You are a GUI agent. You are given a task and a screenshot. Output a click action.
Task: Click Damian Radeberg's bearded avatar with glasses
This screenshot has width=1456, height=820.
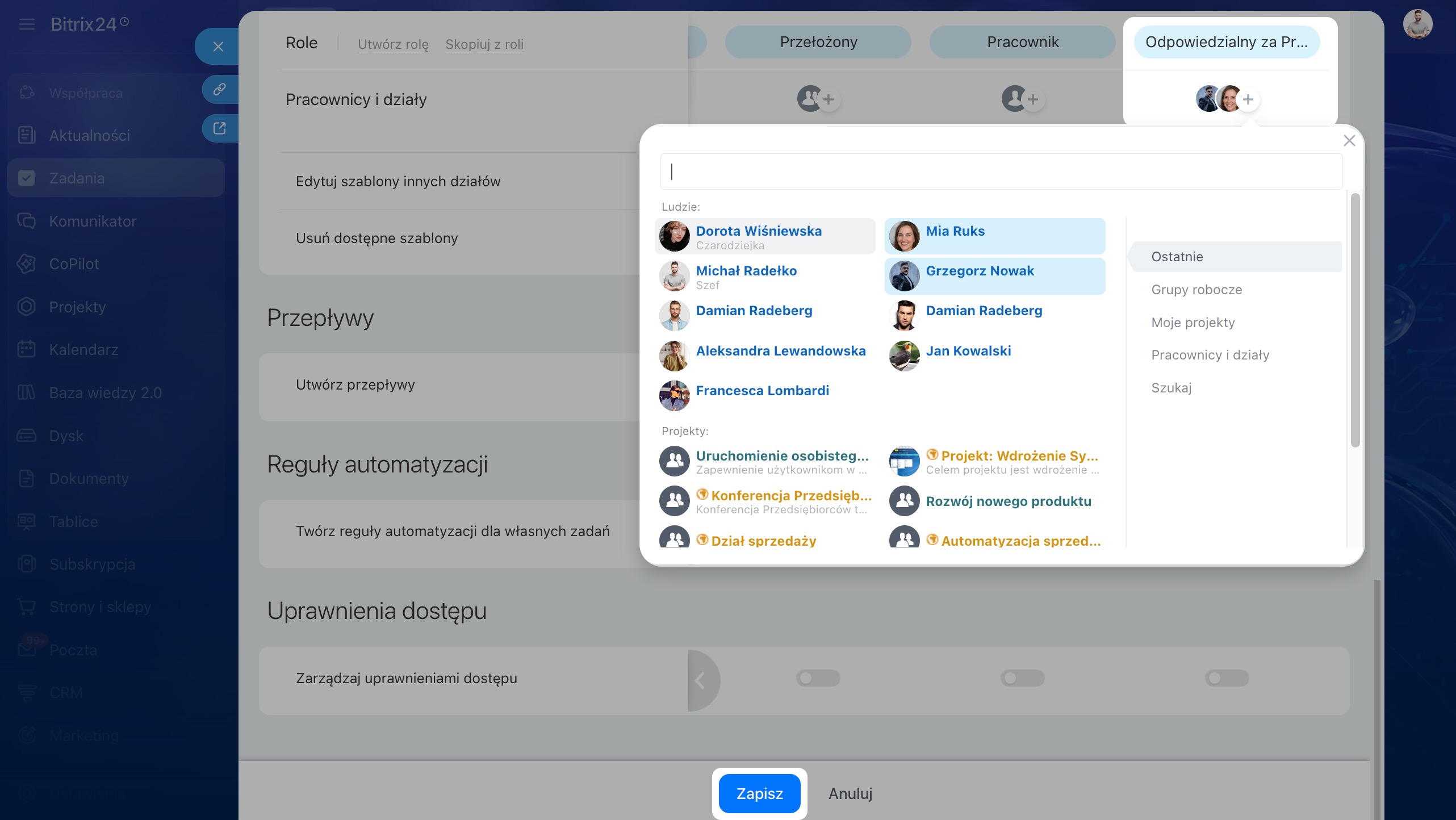675,316
